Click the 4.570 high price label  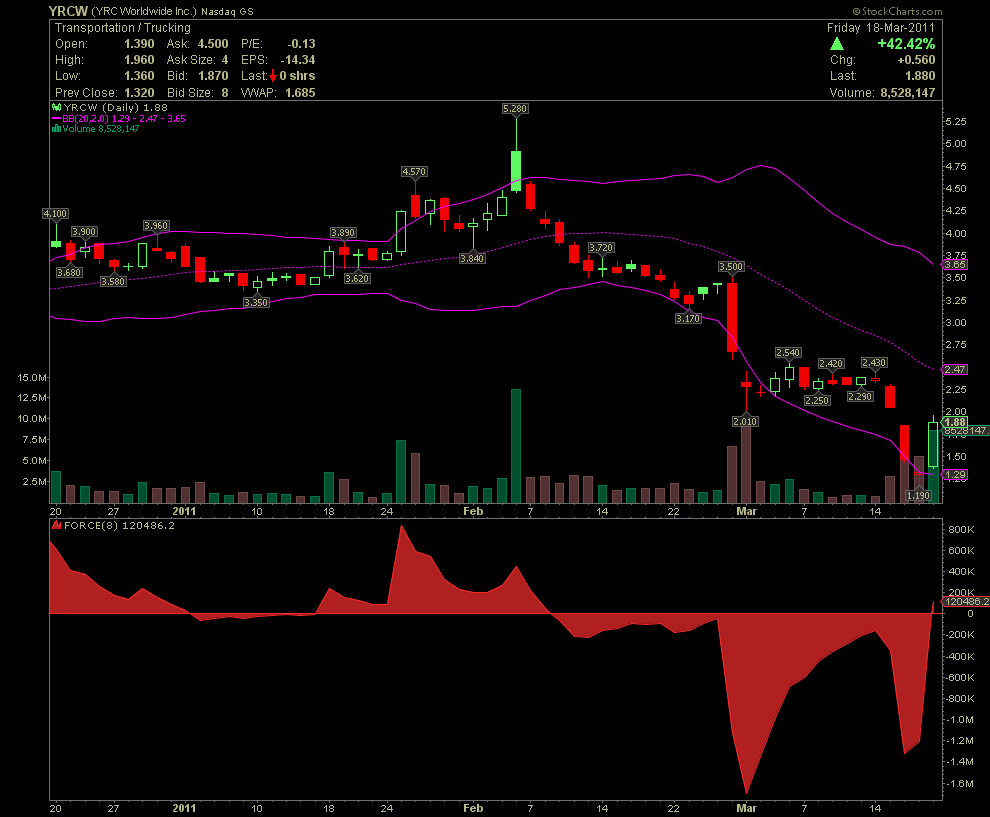click(x=414, y=172)
